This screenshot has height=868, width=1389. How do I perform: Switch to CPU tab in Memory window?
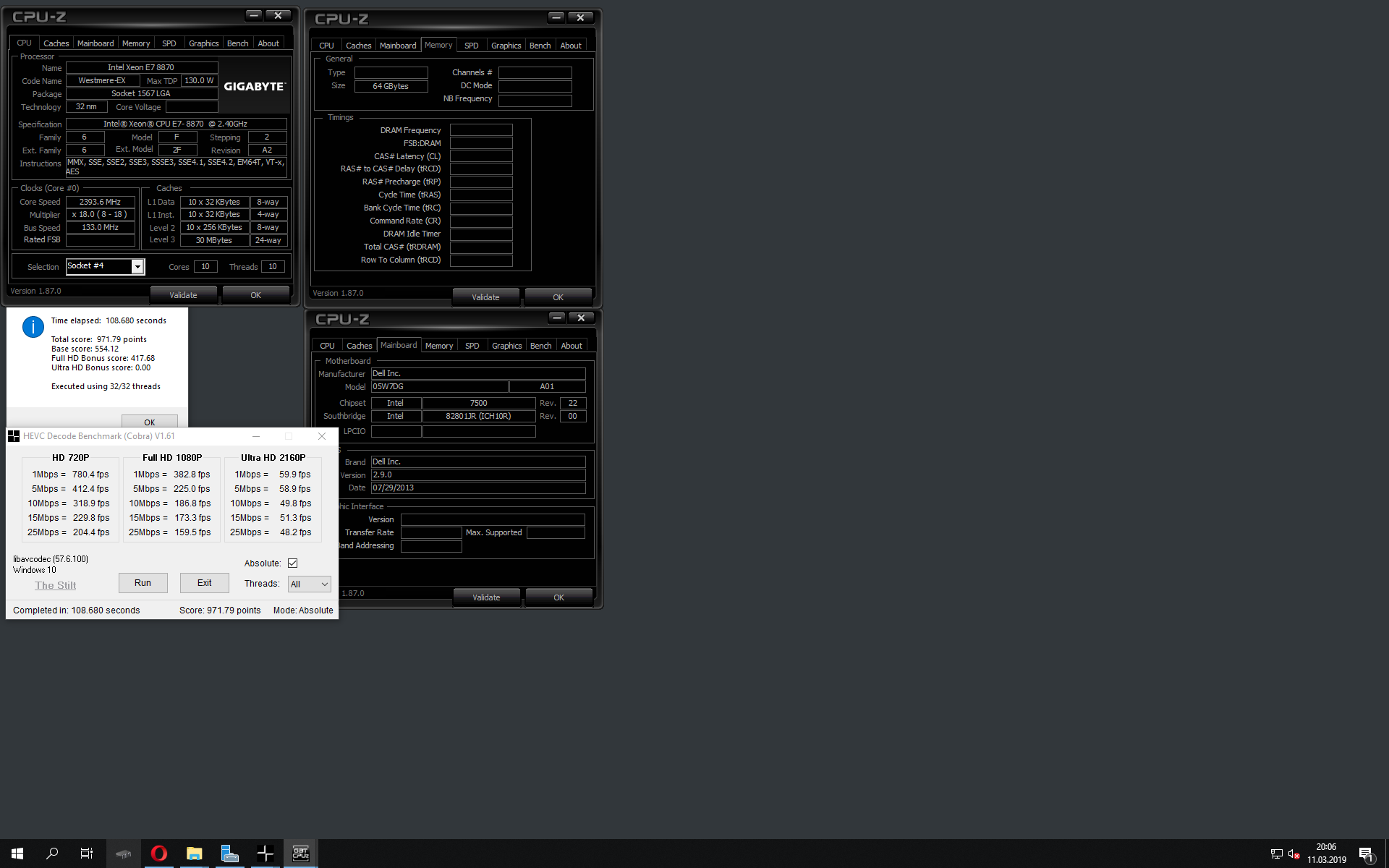point(326,46)
